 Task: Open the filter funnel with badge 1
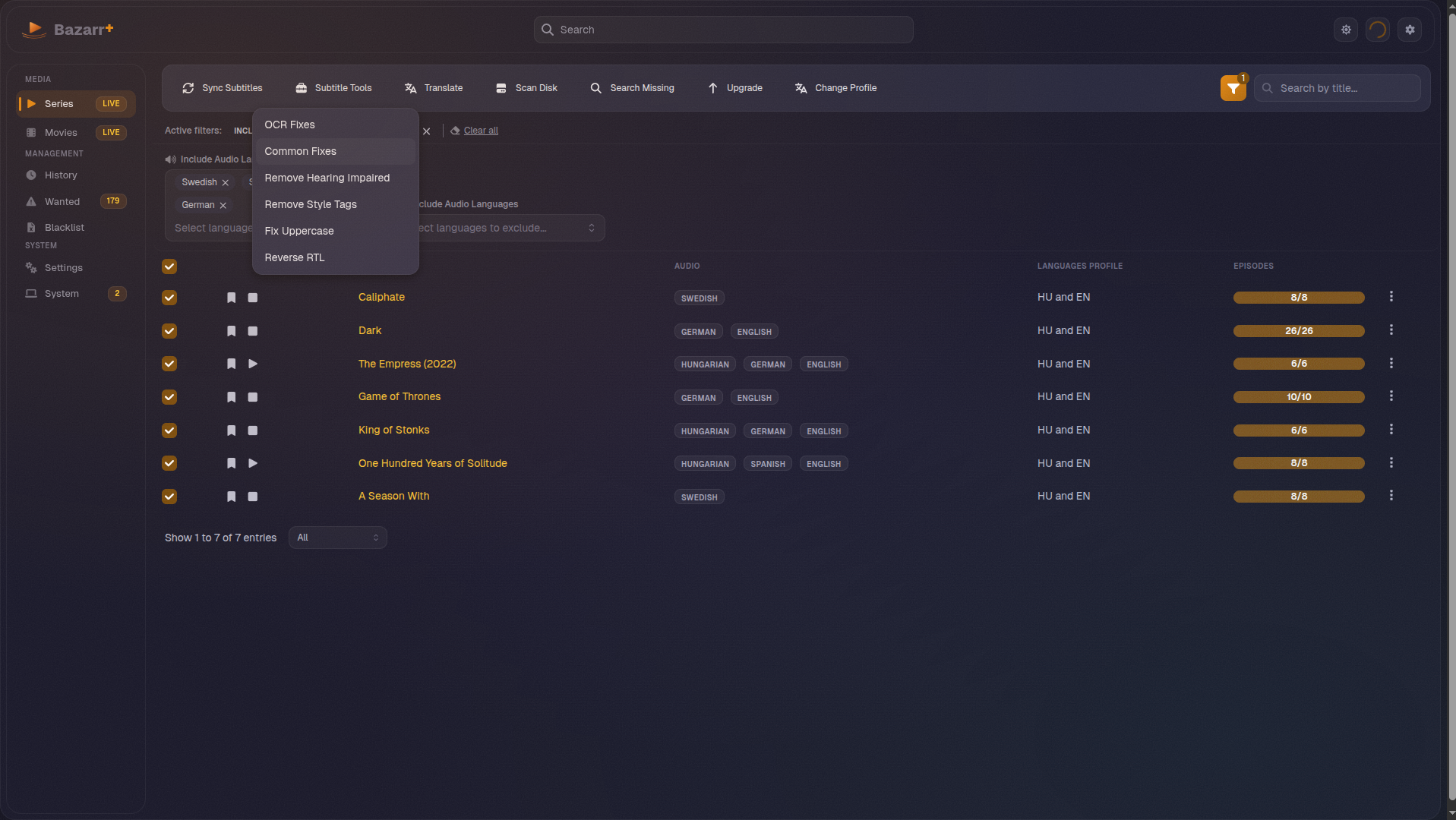[1232, 88]
